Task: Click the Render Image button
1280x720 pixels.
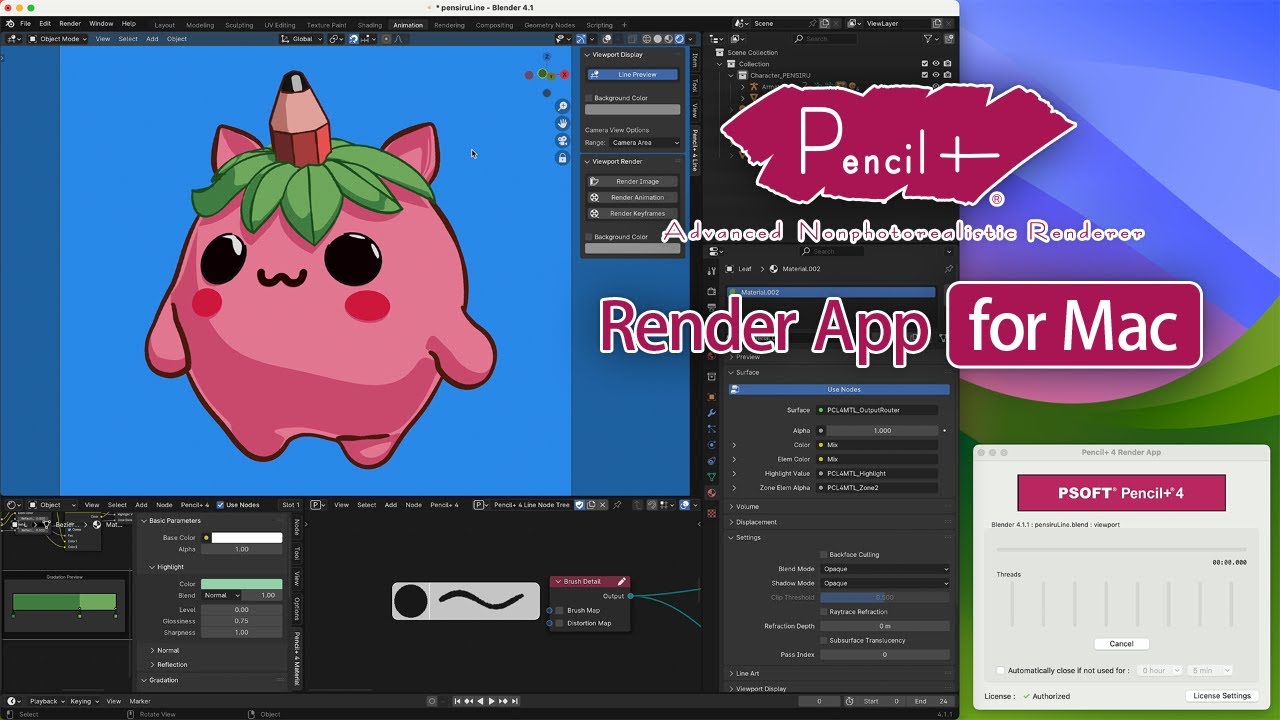Action: [x=632, y=182]
